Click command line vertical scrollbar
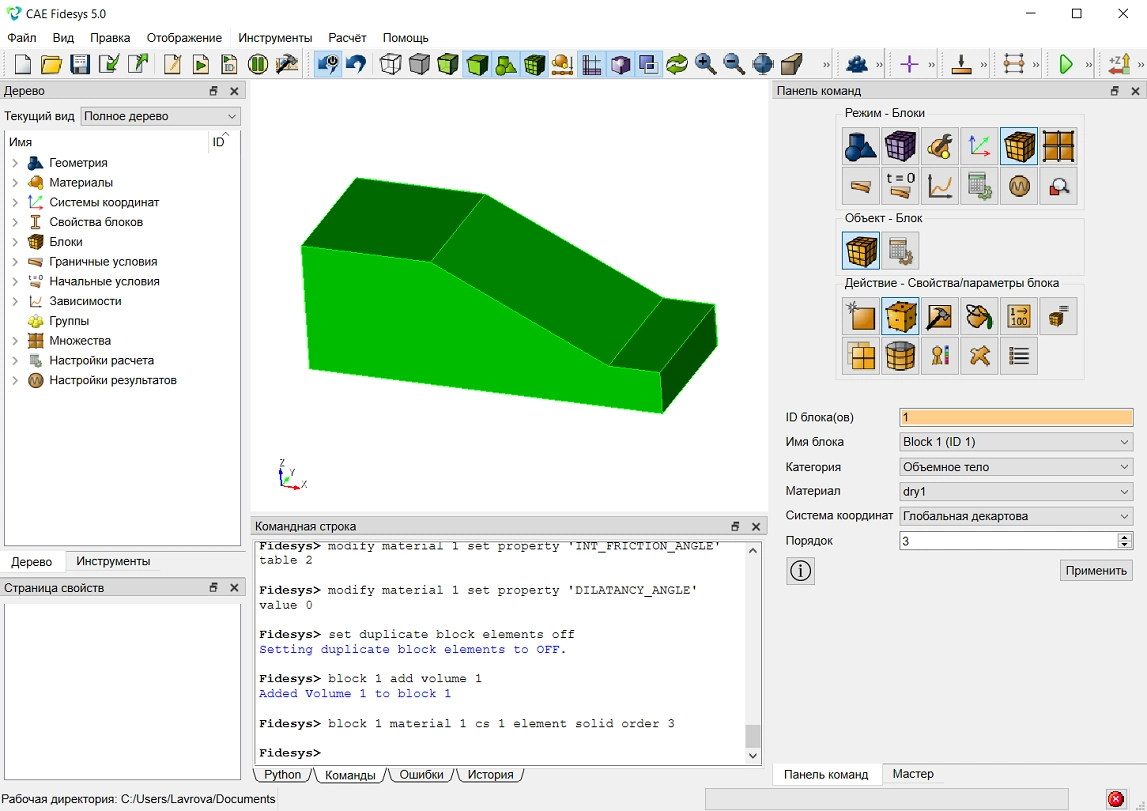 (753, 652)
